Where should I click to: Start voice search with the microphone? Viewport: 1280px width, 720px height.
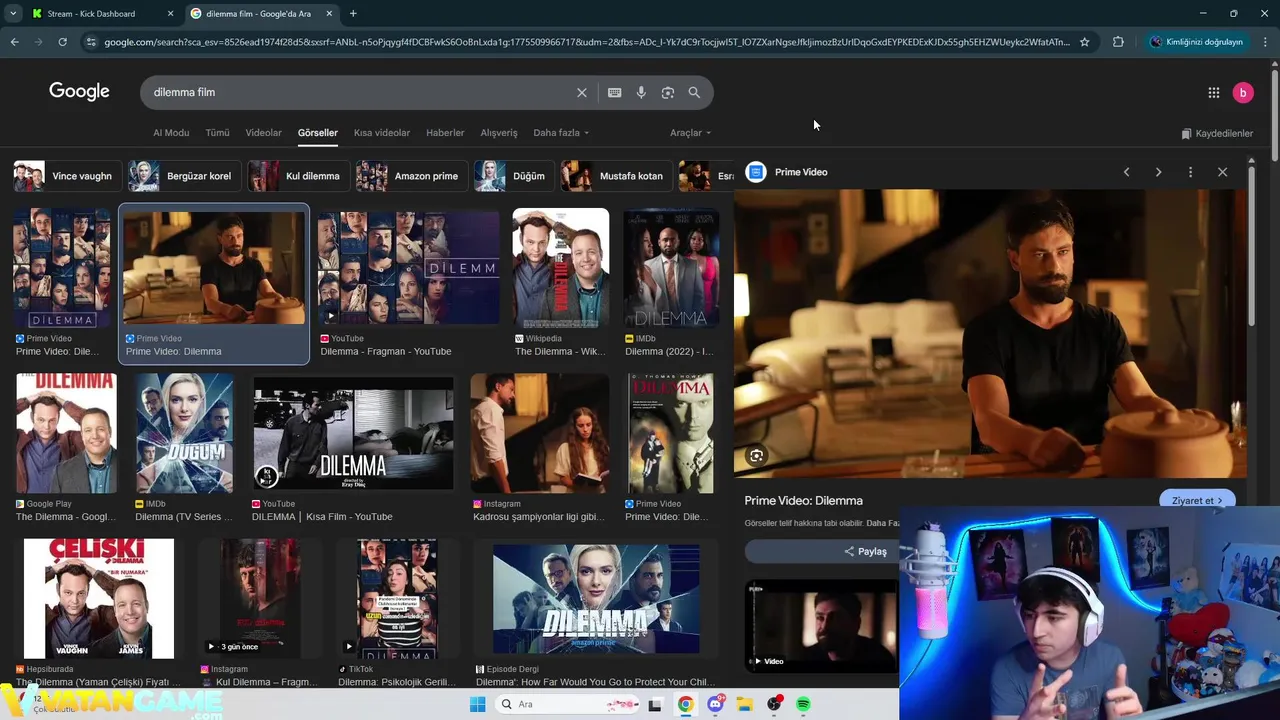point(641,92)
